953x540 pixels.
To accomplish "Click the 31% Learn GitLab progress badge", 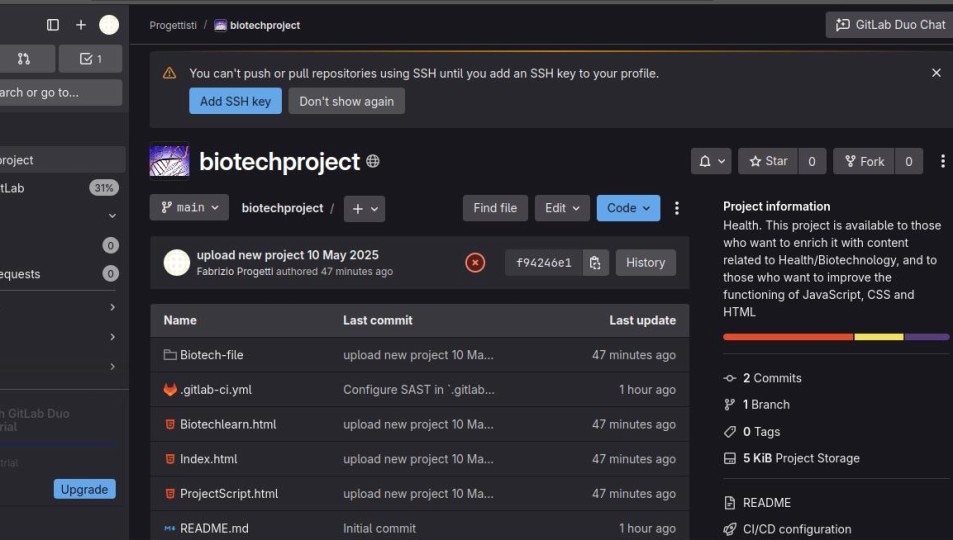I will [104, 188].
